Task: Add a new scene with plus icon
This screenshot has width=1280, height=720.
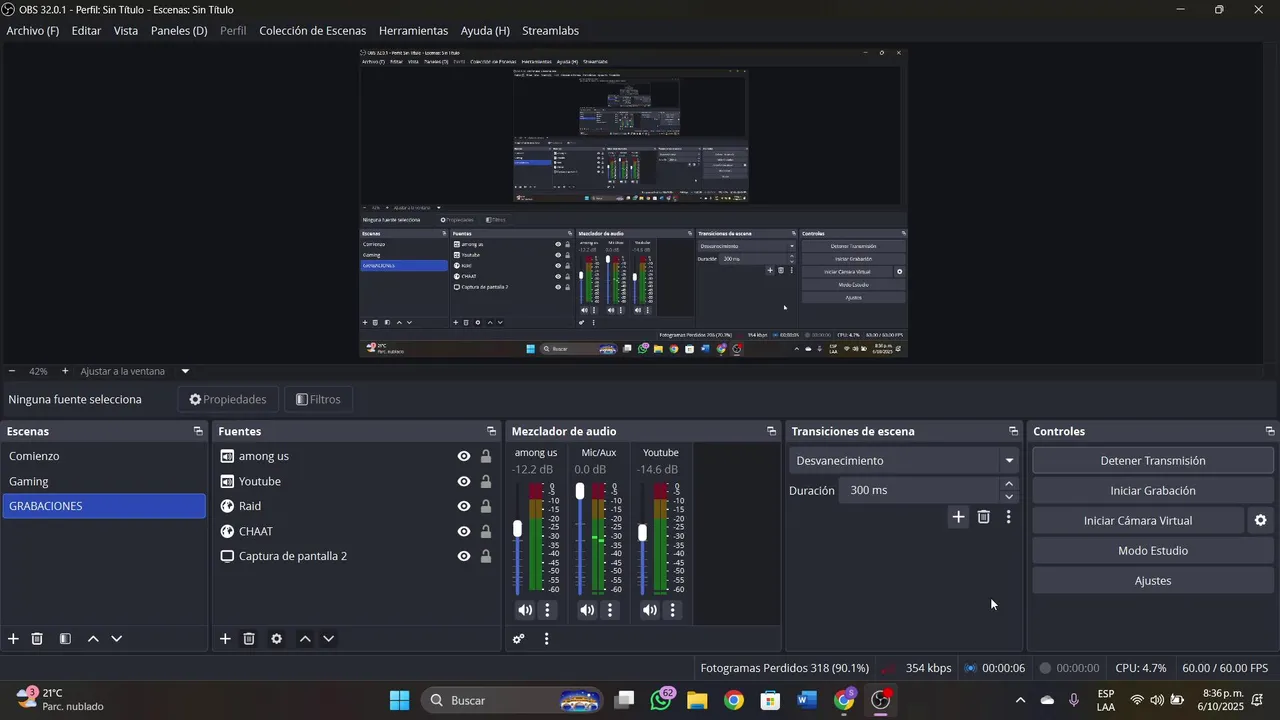Action: pyautogui.click(x=13, y=639)
